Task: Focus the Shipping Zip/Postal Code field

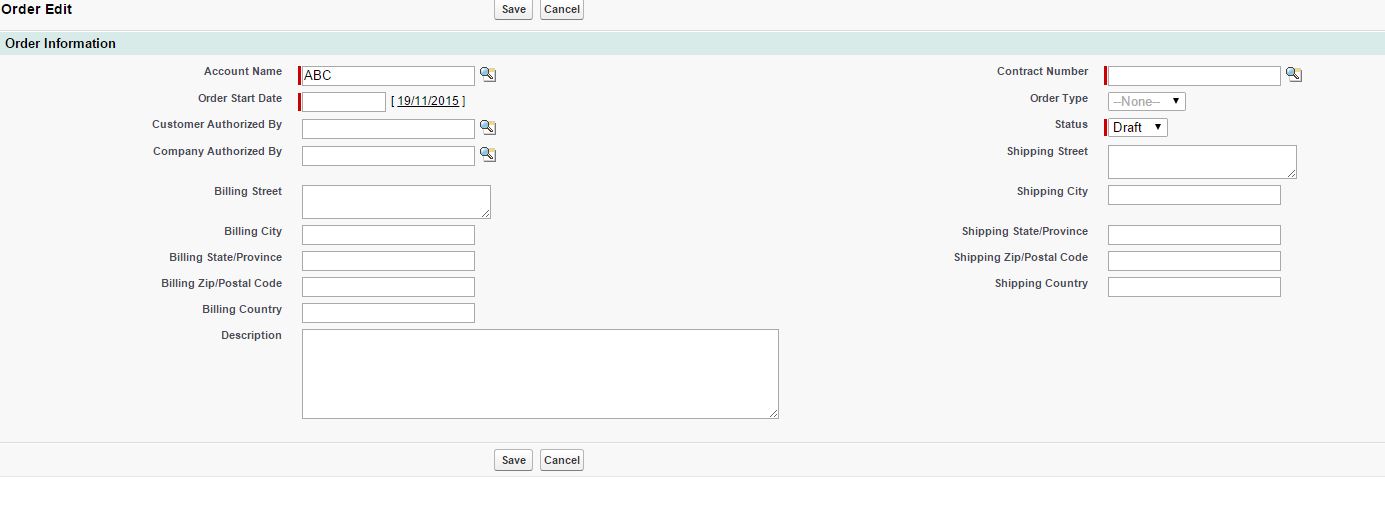Action: (1194, 261)
